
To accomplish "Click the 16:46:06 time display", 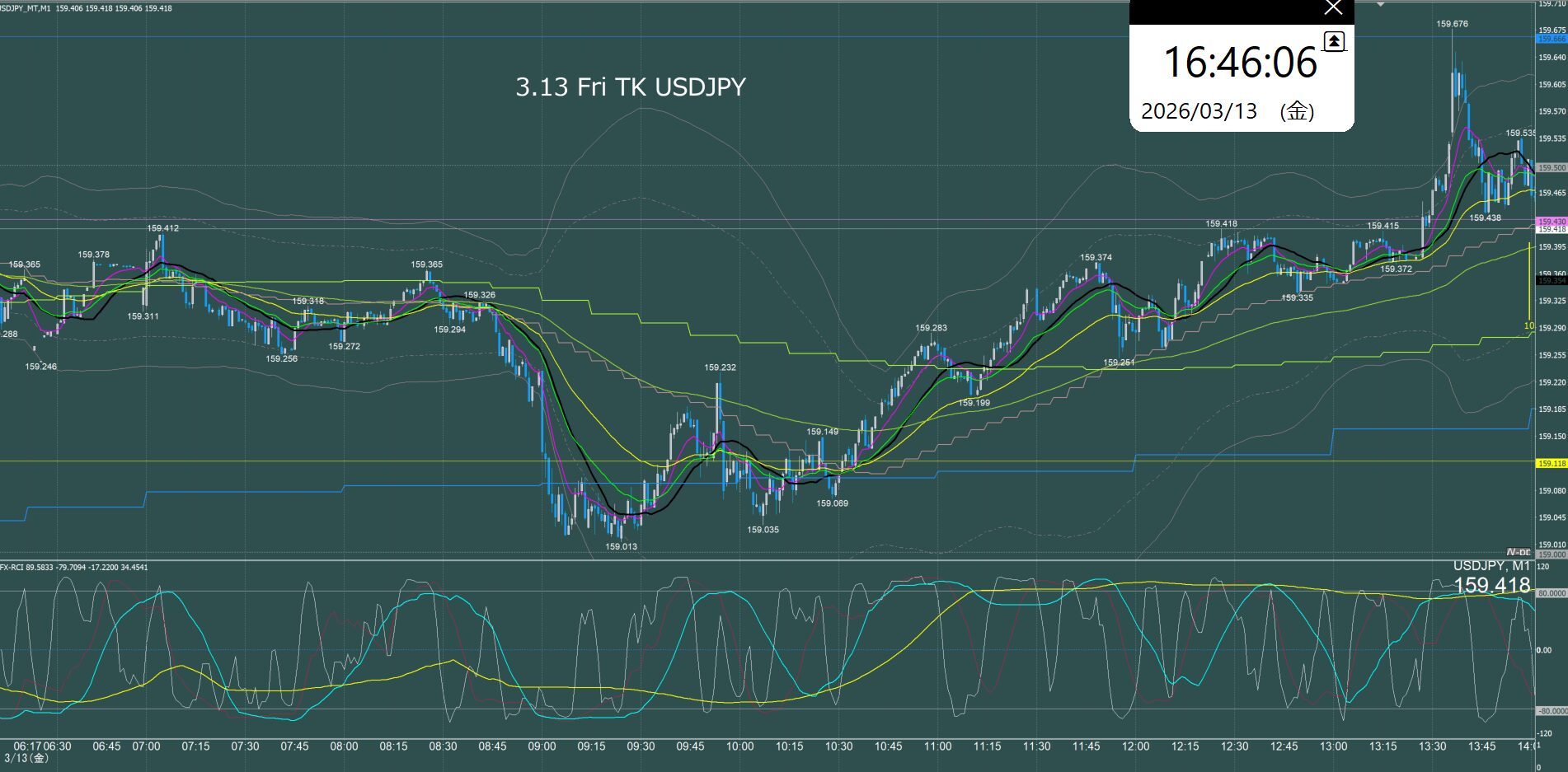I will click(x=1240, y=63).
